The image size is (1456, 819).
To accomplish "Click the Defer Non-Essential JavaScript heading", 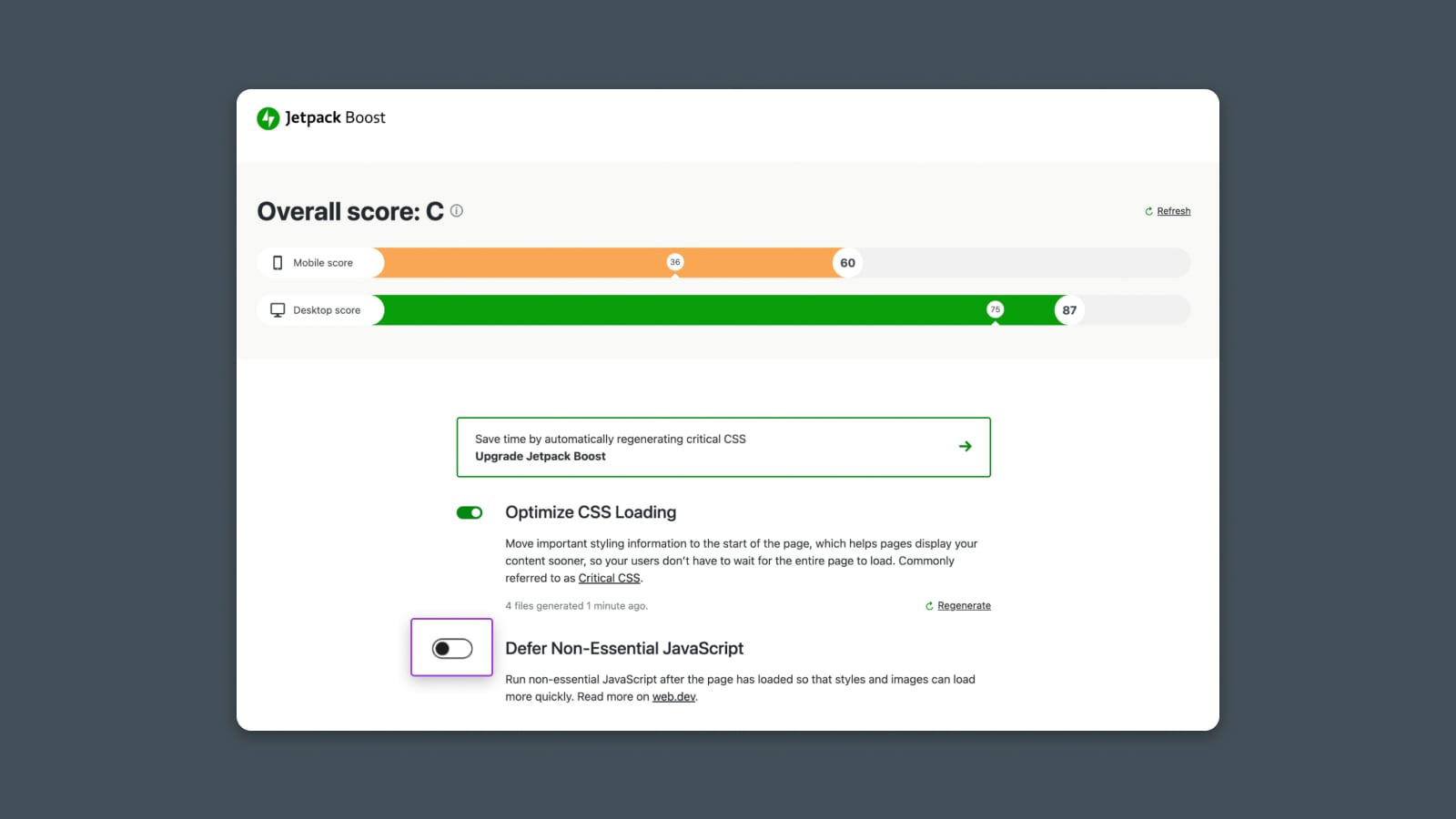I will pyautogui.click(x=624, y=649).
